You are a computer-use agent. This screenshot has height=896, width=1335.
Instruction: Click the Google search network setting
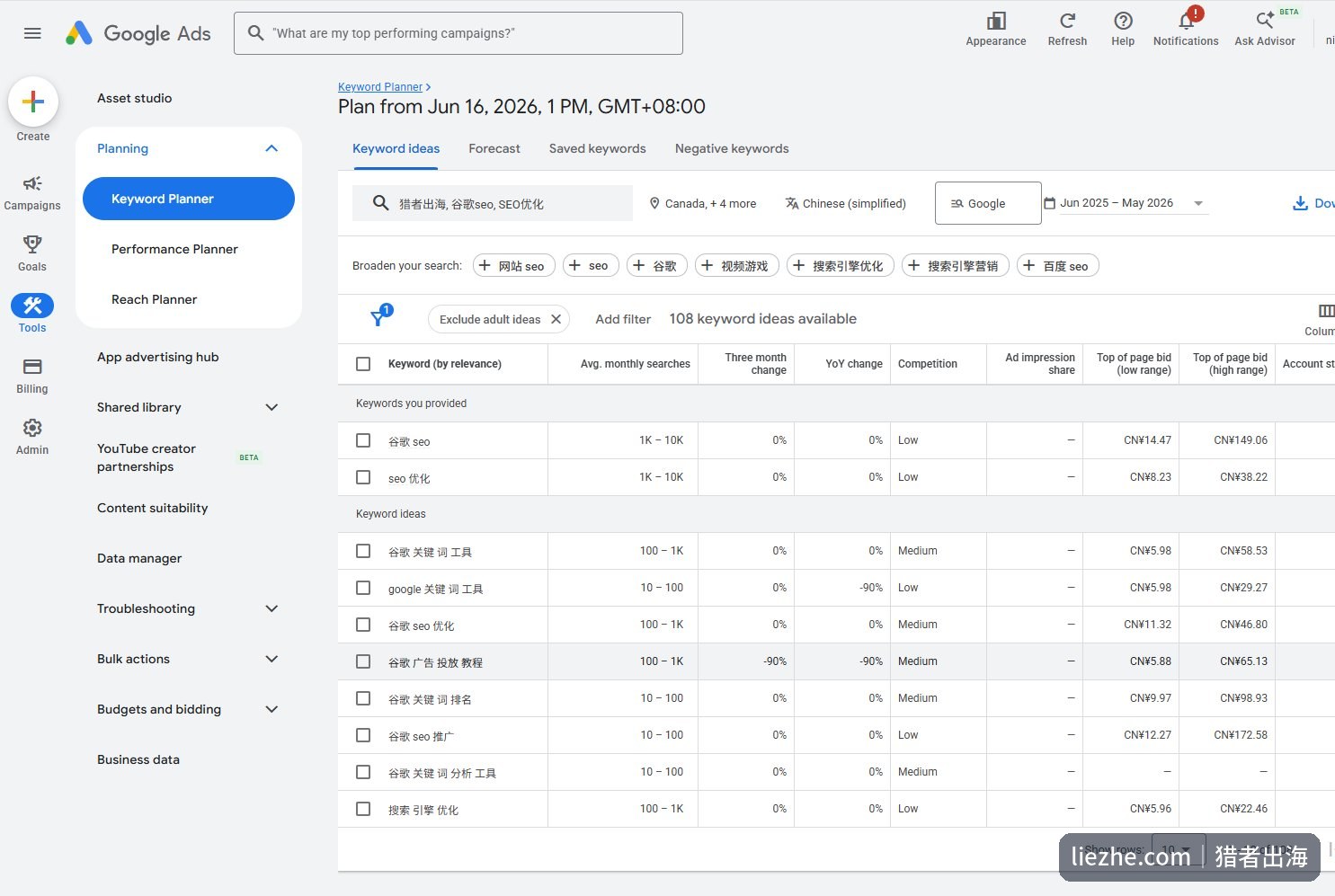[988, 203]
